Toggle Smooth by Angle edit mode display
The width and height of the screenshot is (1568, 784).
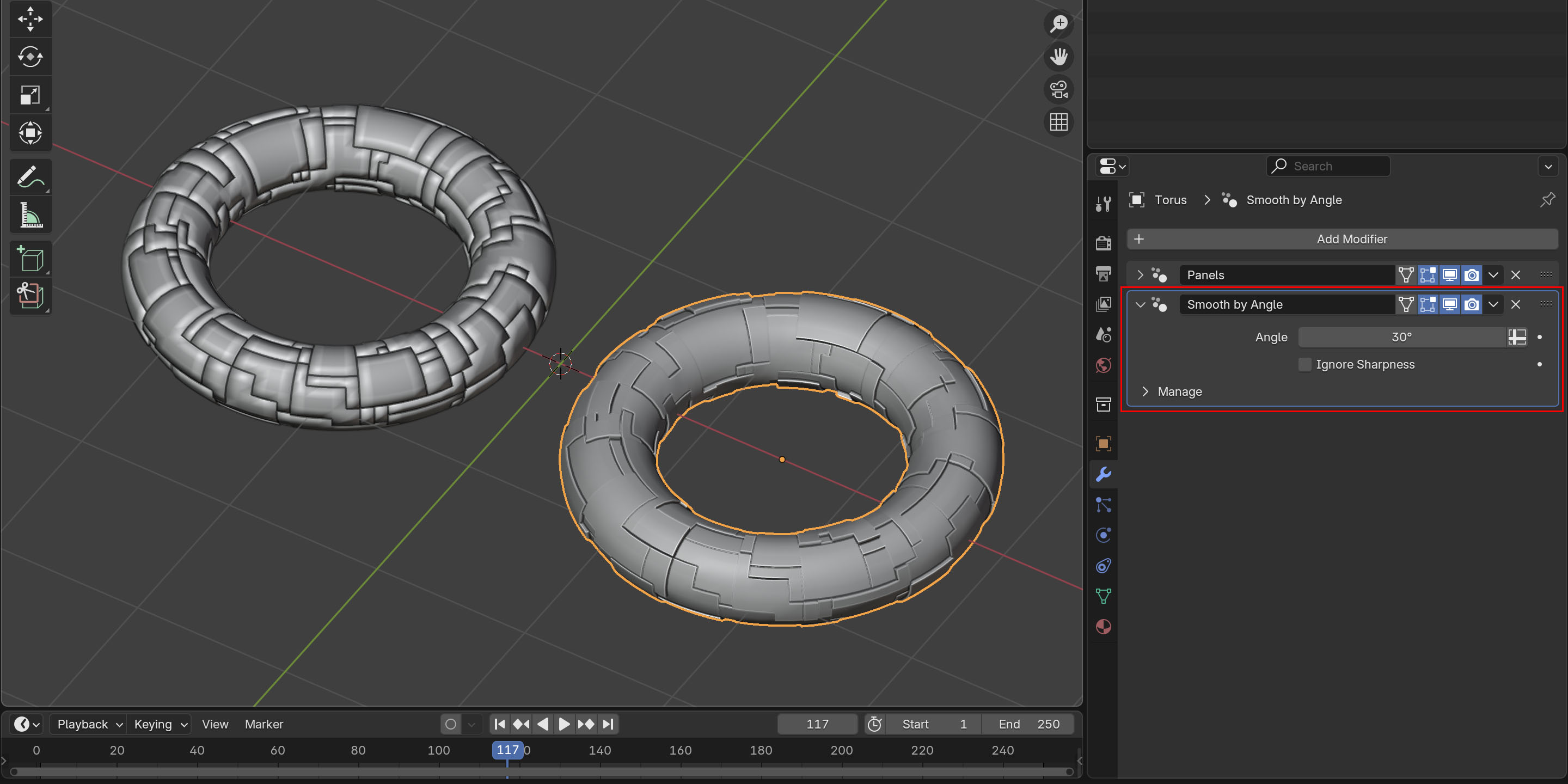pos(1428,304)
